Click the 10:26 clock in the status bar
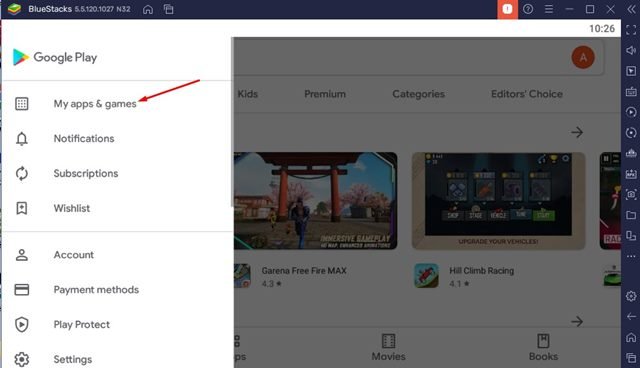 602,29
